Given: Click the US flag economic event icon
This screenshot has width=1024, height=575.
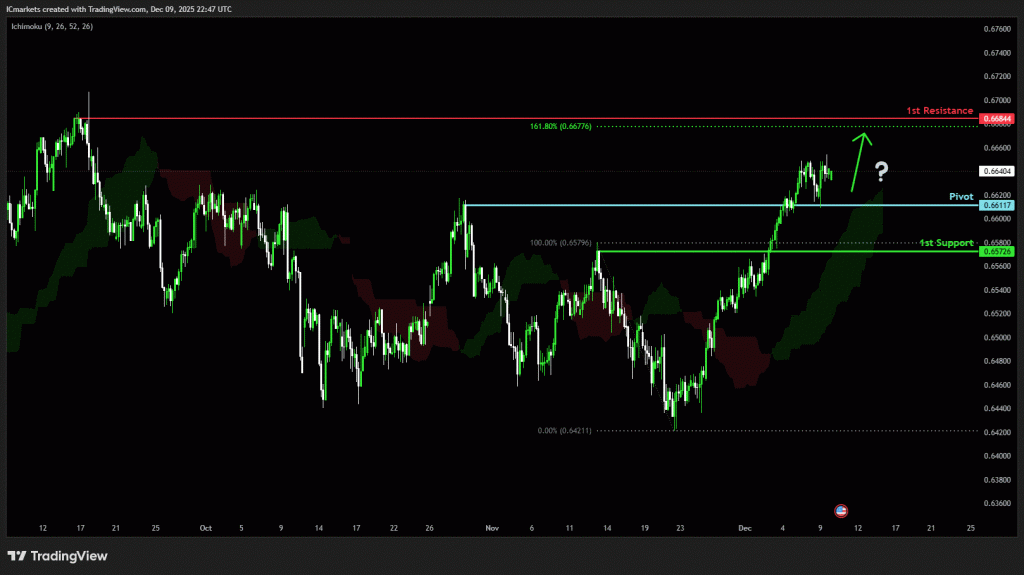Looking at the screenshot, I should pos(841,510).
